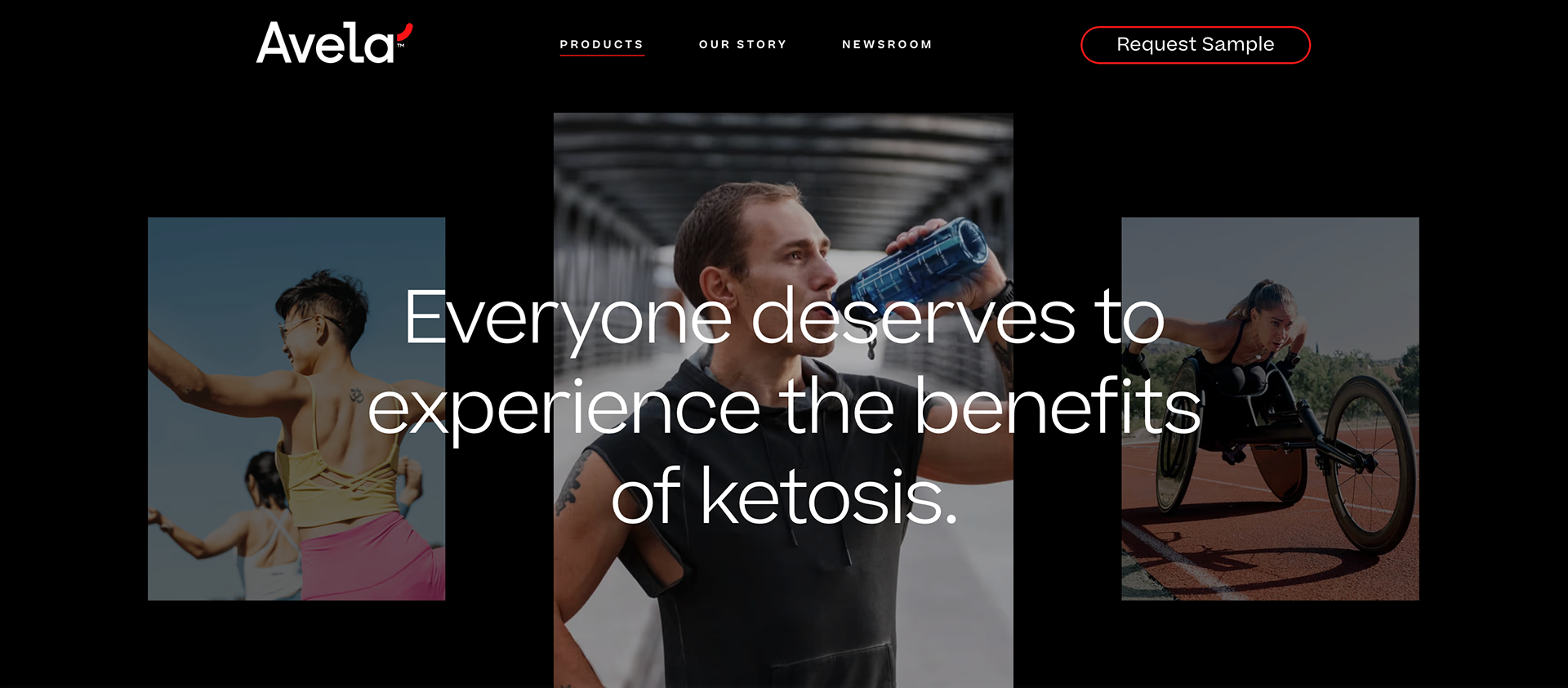1568x688 pixels.
Task: Select the wheelchair racer photo on the right
Action: (1270, 409)
